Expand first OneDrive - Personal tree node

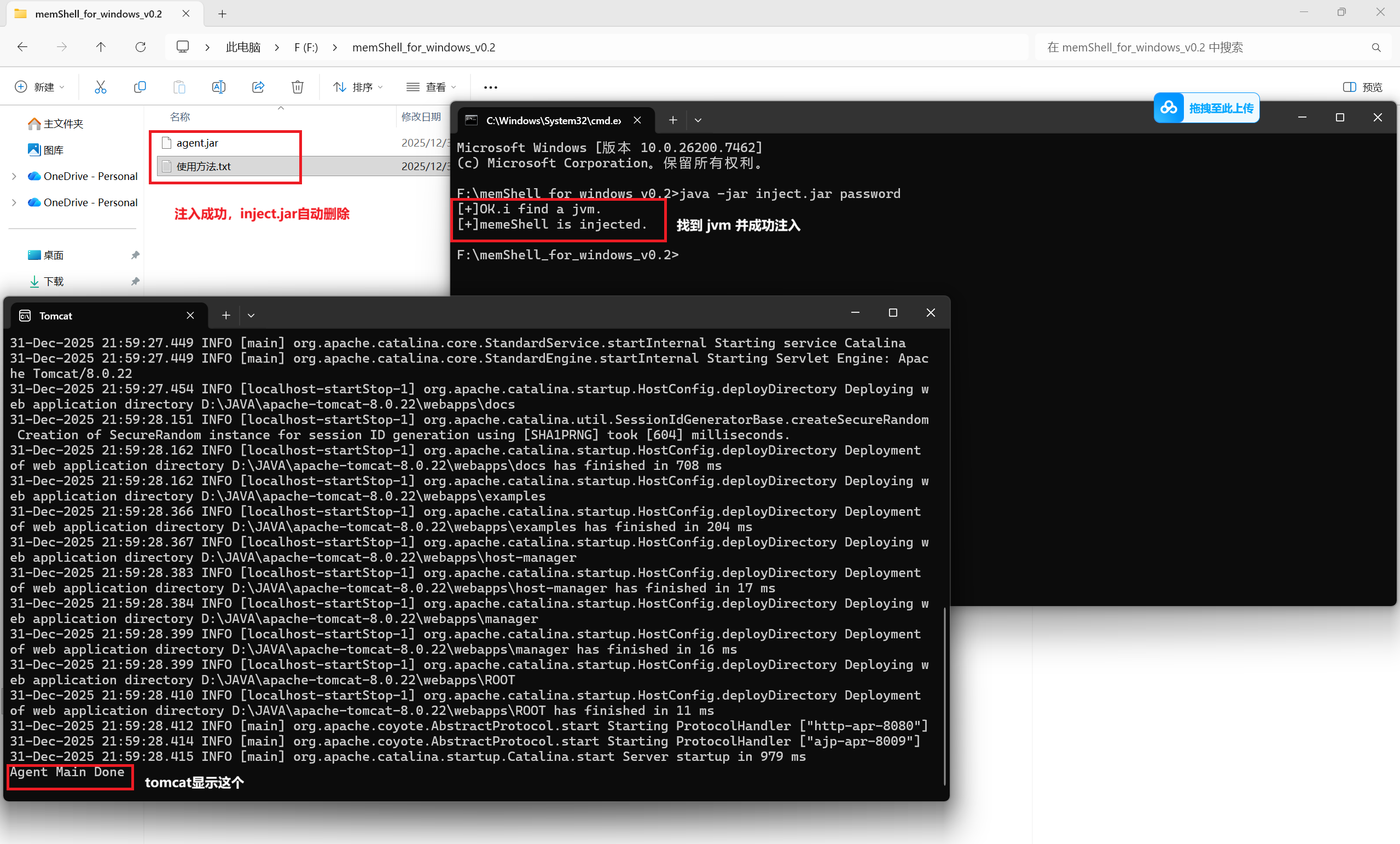pyautogui.click(x=14, y=176)
